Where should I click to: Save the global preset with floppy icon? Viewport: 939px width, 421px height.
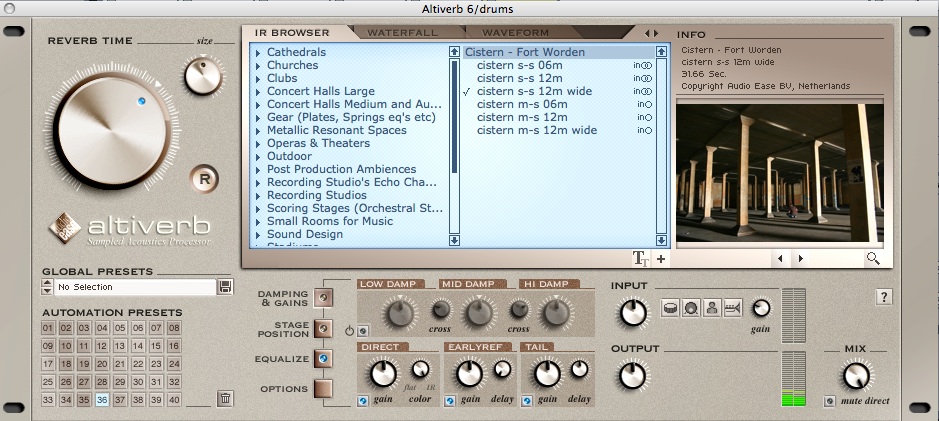tap(226, 287)
